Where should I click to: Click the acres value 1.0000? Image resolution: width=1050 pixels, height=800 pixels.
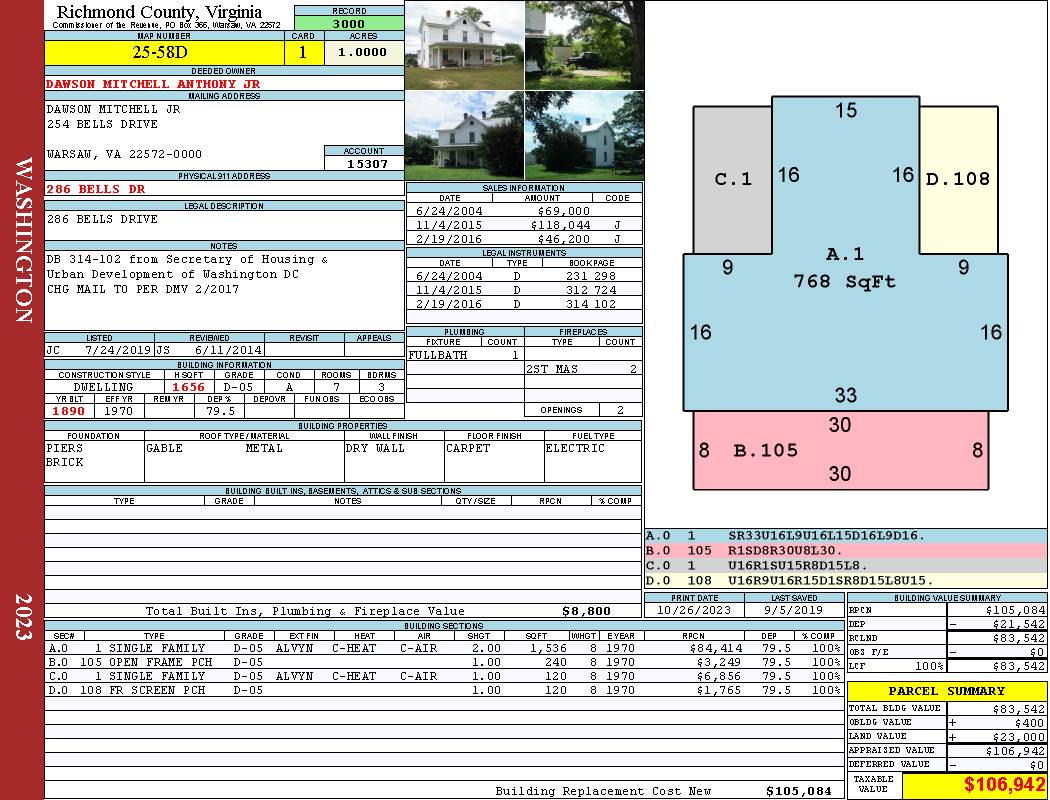(x=364, y=52)
